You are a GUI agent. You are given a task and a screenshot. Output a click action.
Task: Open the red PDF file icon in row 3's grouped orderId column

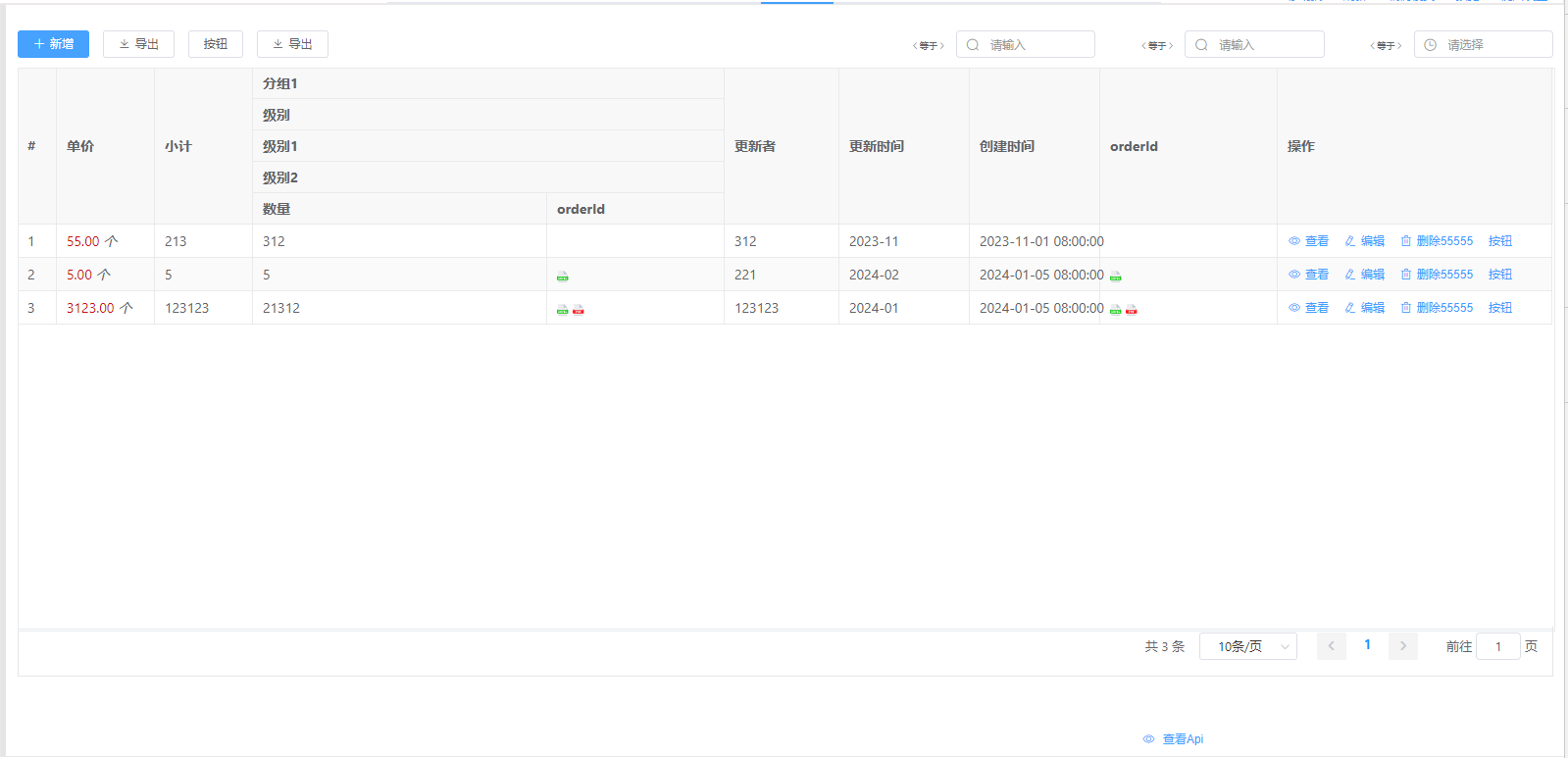click(x=578, y=310)
